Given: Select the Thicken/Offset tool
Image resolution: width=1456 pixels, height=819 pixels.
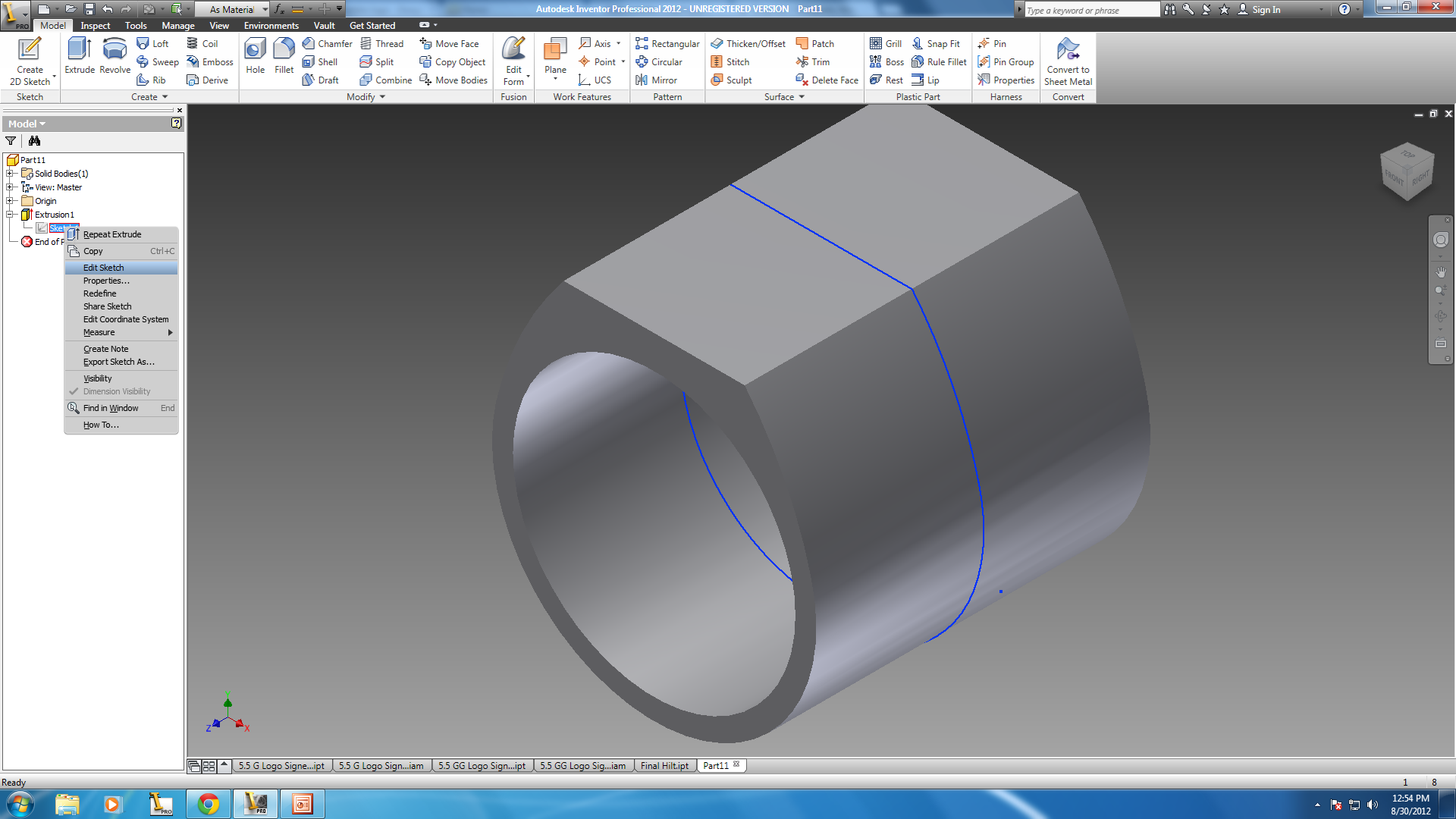Looking at the screenshot, I should tap(748, 43).
